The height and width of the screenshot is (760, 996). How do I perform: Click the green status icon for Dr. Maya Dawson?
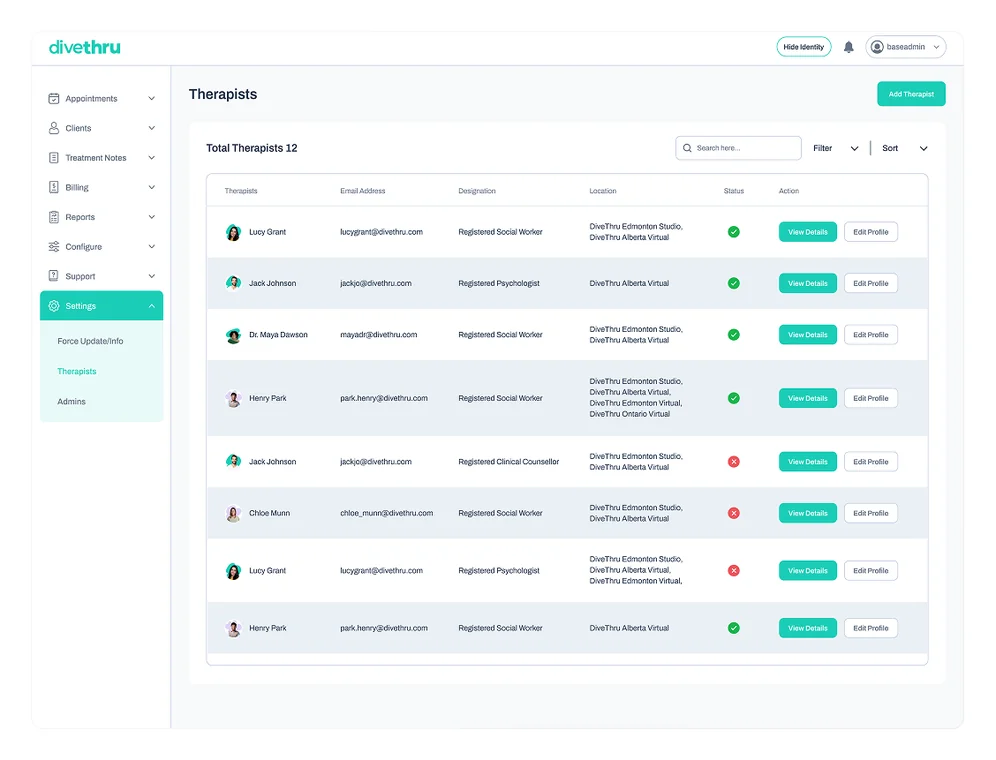click(734, 335)
